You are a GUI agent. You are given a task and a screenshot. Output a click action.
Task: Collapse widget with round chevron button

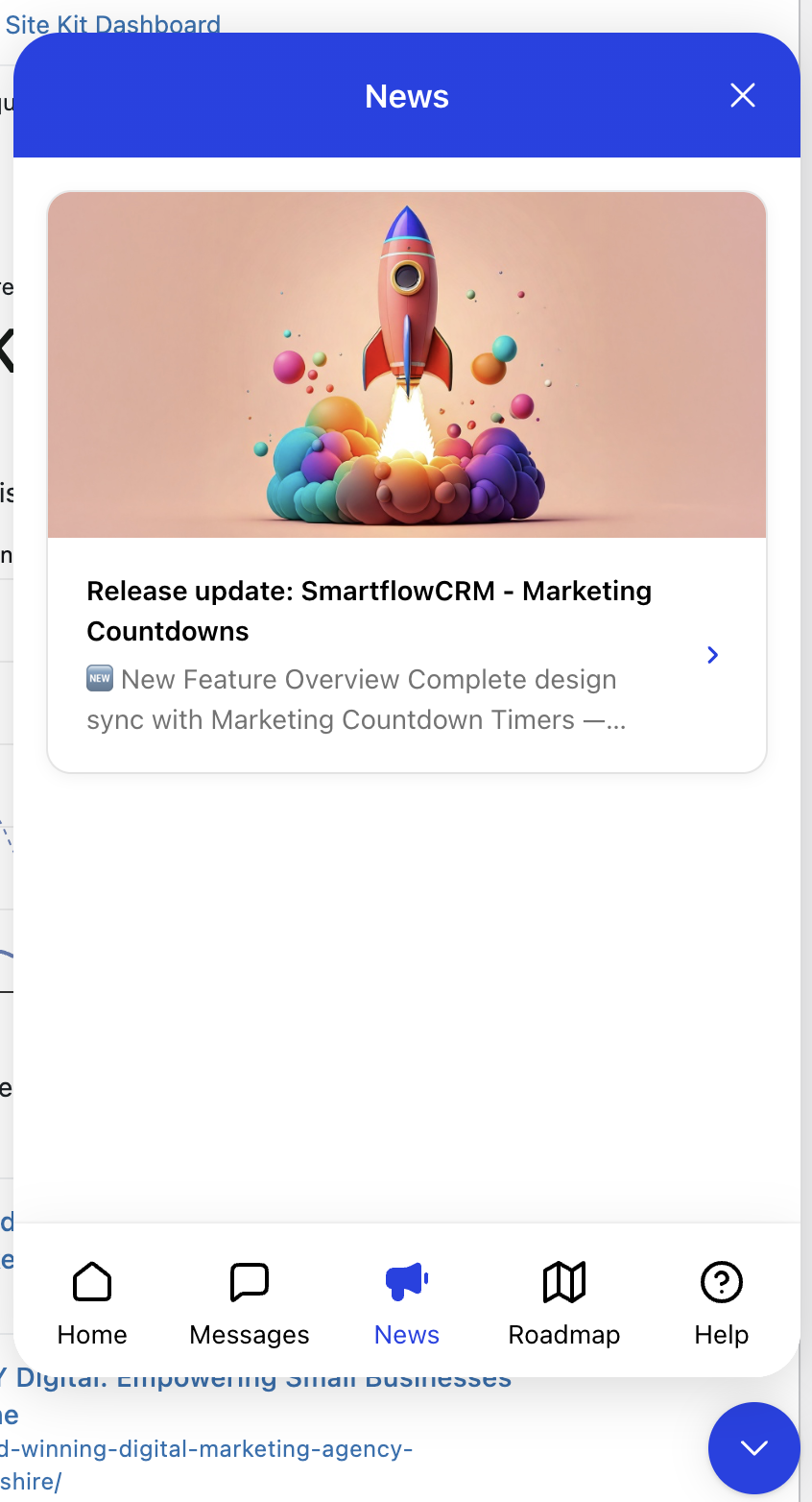click(x=754, y=1448)
